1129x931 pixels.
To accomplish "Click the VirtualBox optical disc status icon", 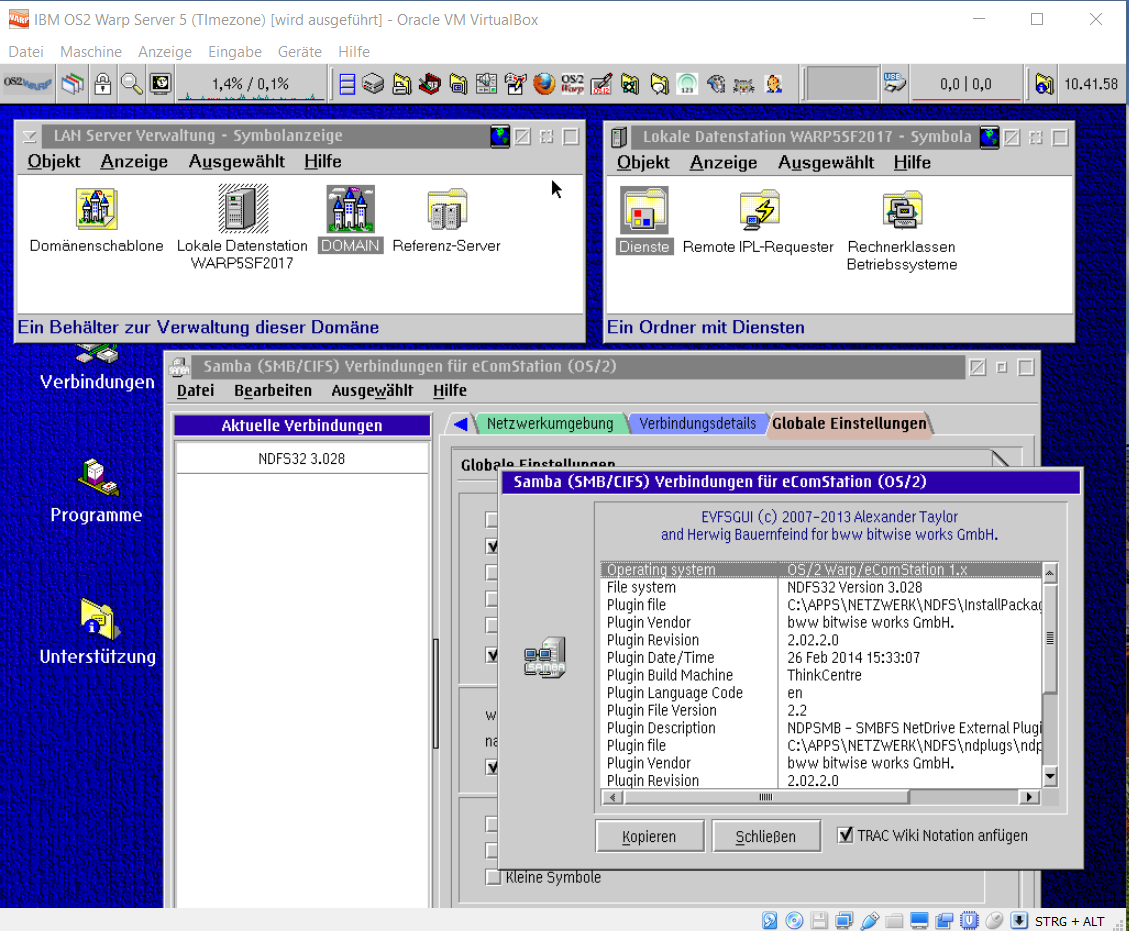I will pyautogui.click(x=794, y=920).
